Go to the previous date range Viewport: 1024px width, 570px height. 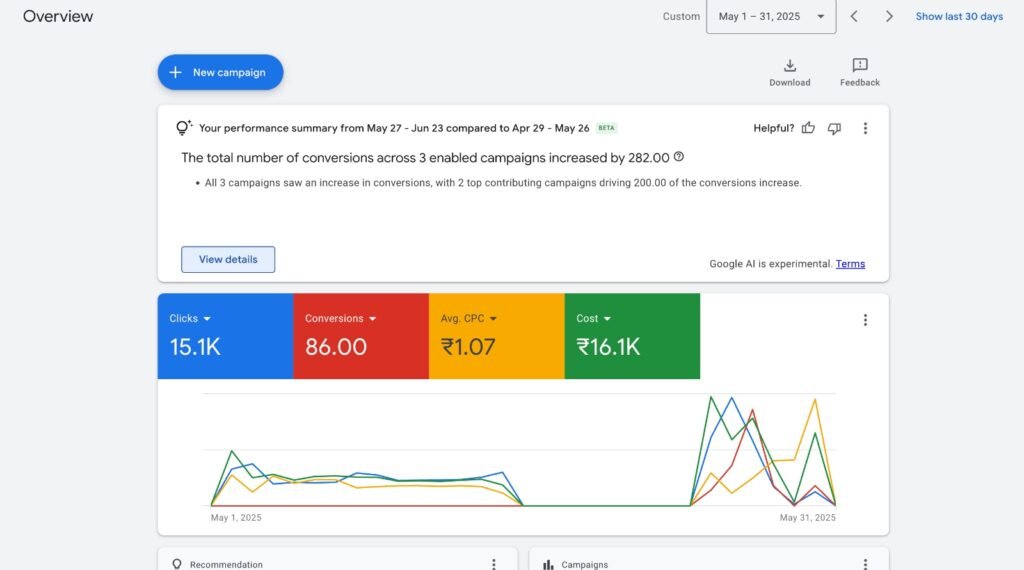click(x=854, y=16)
